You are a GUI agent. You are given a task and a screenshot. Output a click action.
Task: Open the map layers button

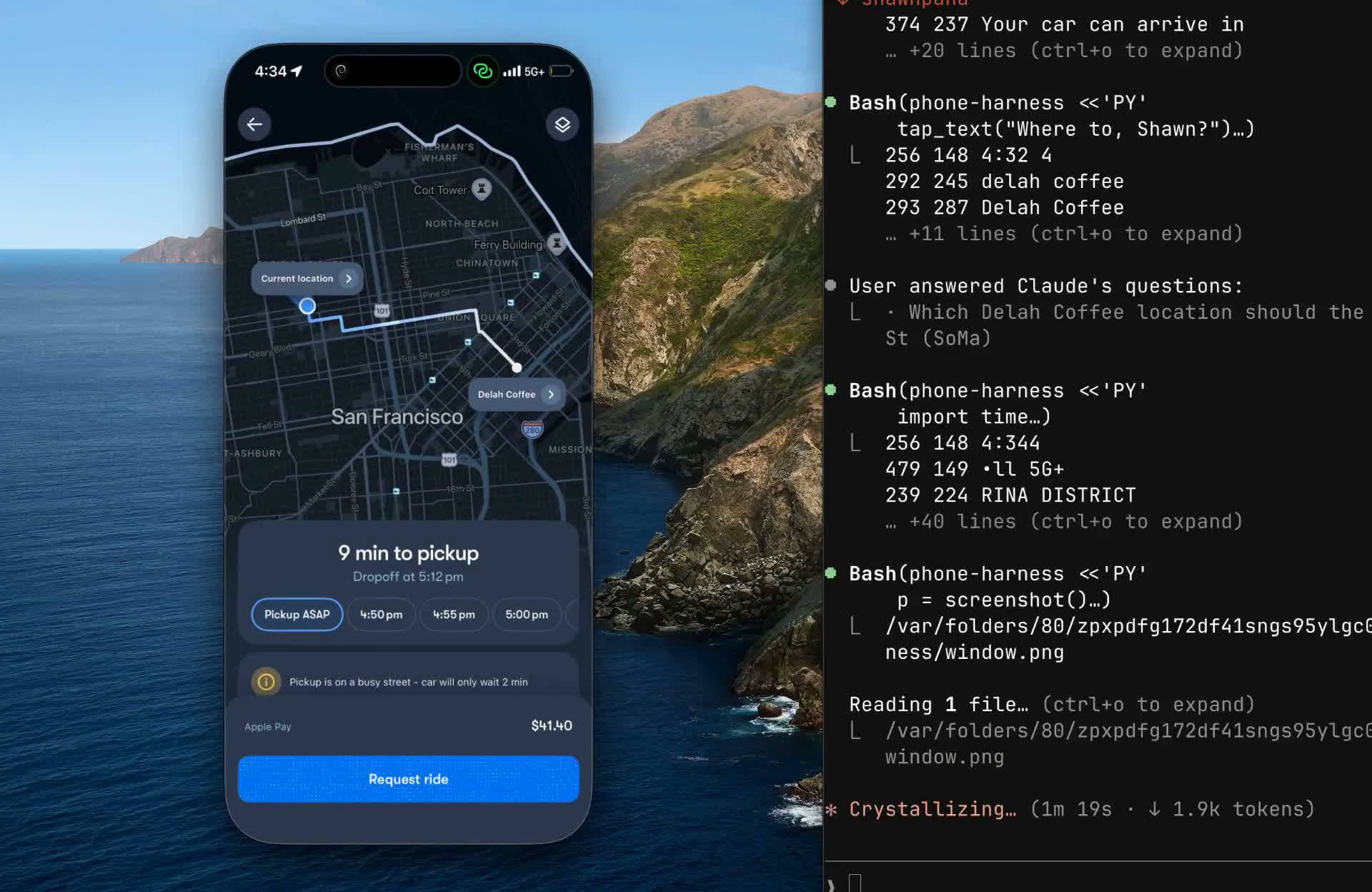point(562,124)
